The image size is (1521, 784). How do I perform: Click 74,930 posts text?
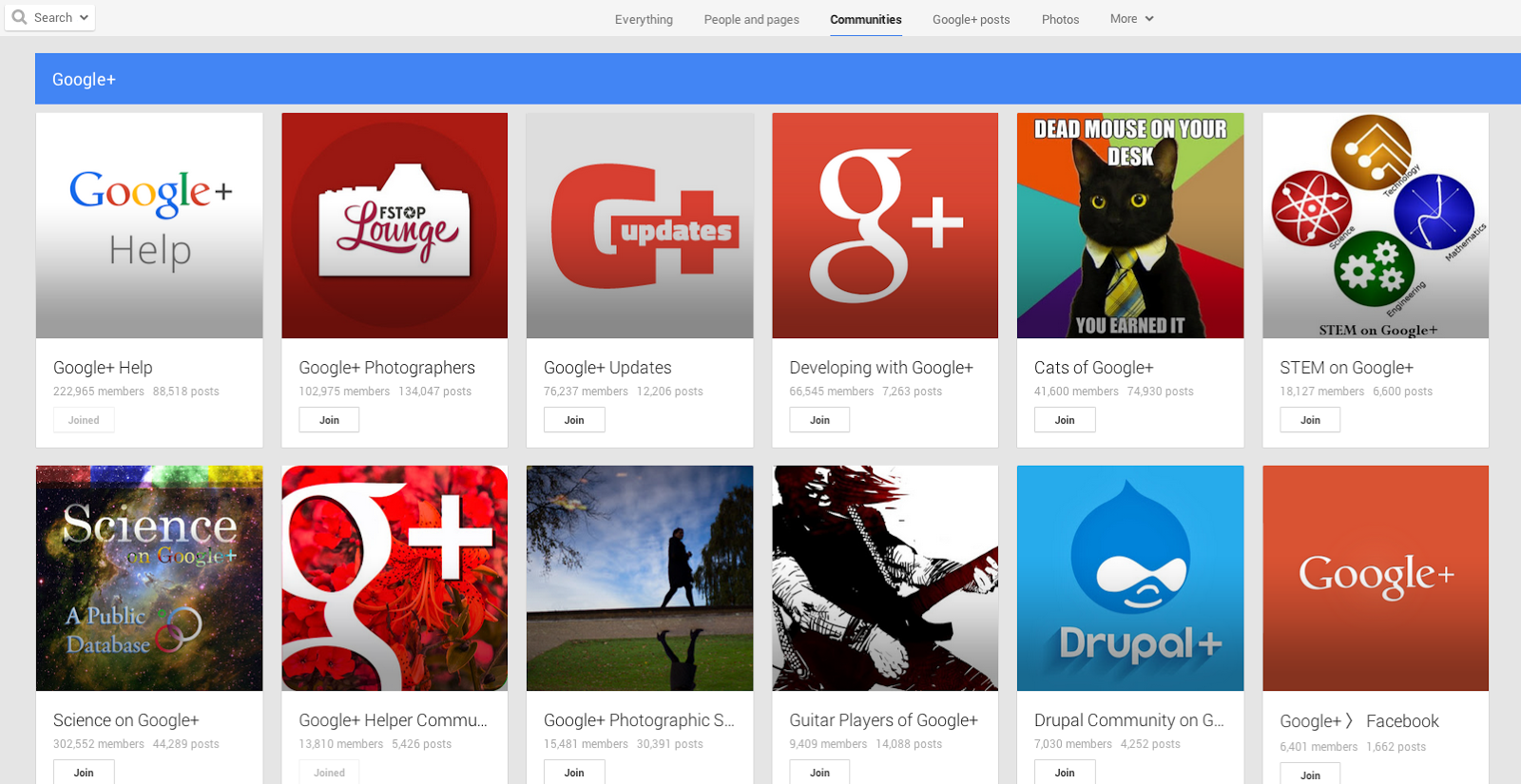[1160, 392]
